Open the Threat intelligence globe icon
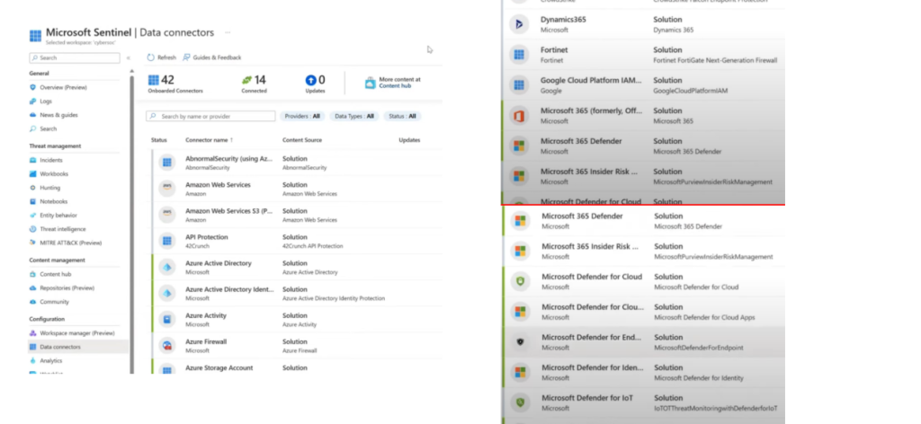This screenshot has width=921, height=424. [x=33, y=229]
